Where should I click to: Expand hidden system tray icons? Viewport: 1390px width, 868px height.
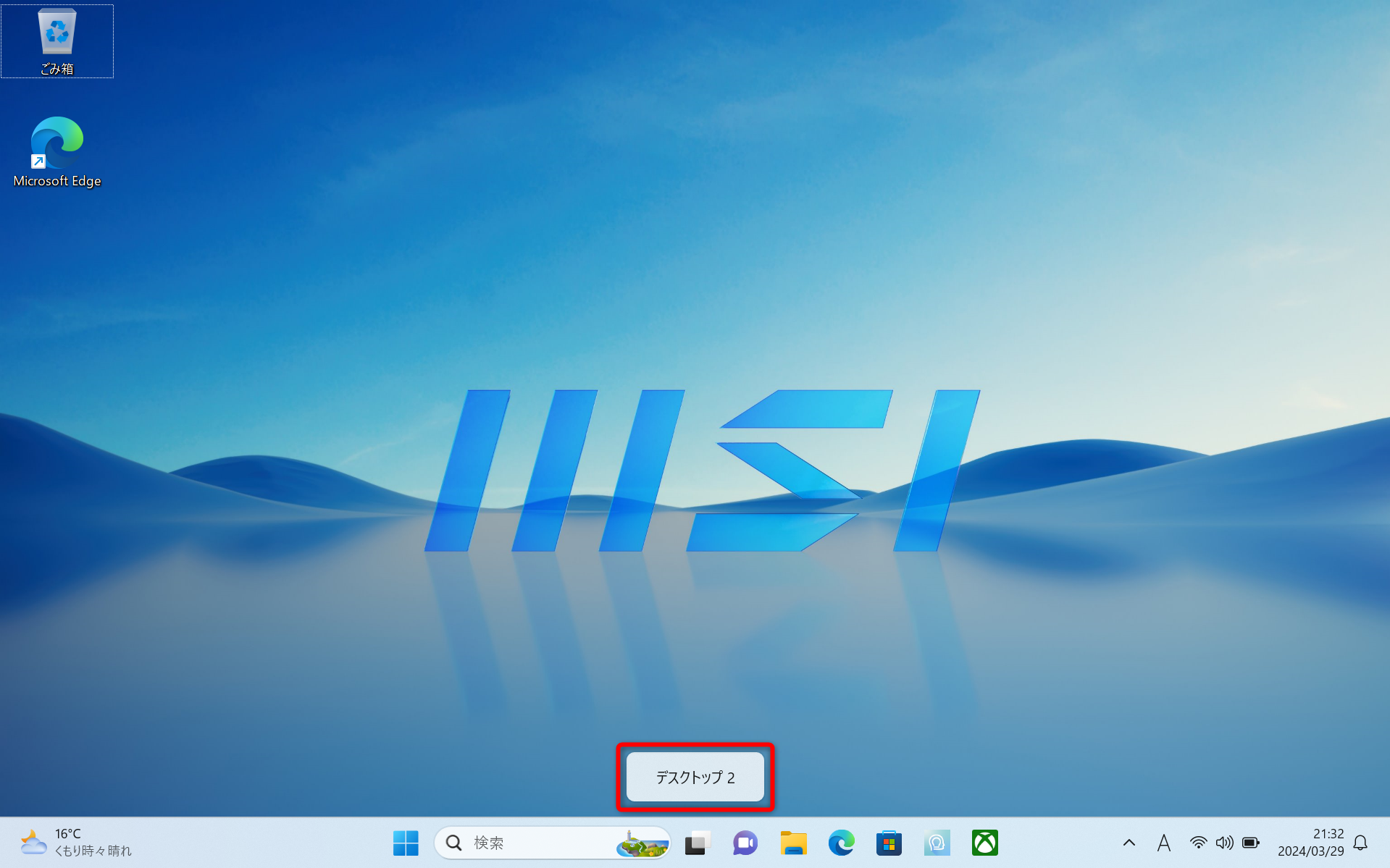pos(1128,842)
